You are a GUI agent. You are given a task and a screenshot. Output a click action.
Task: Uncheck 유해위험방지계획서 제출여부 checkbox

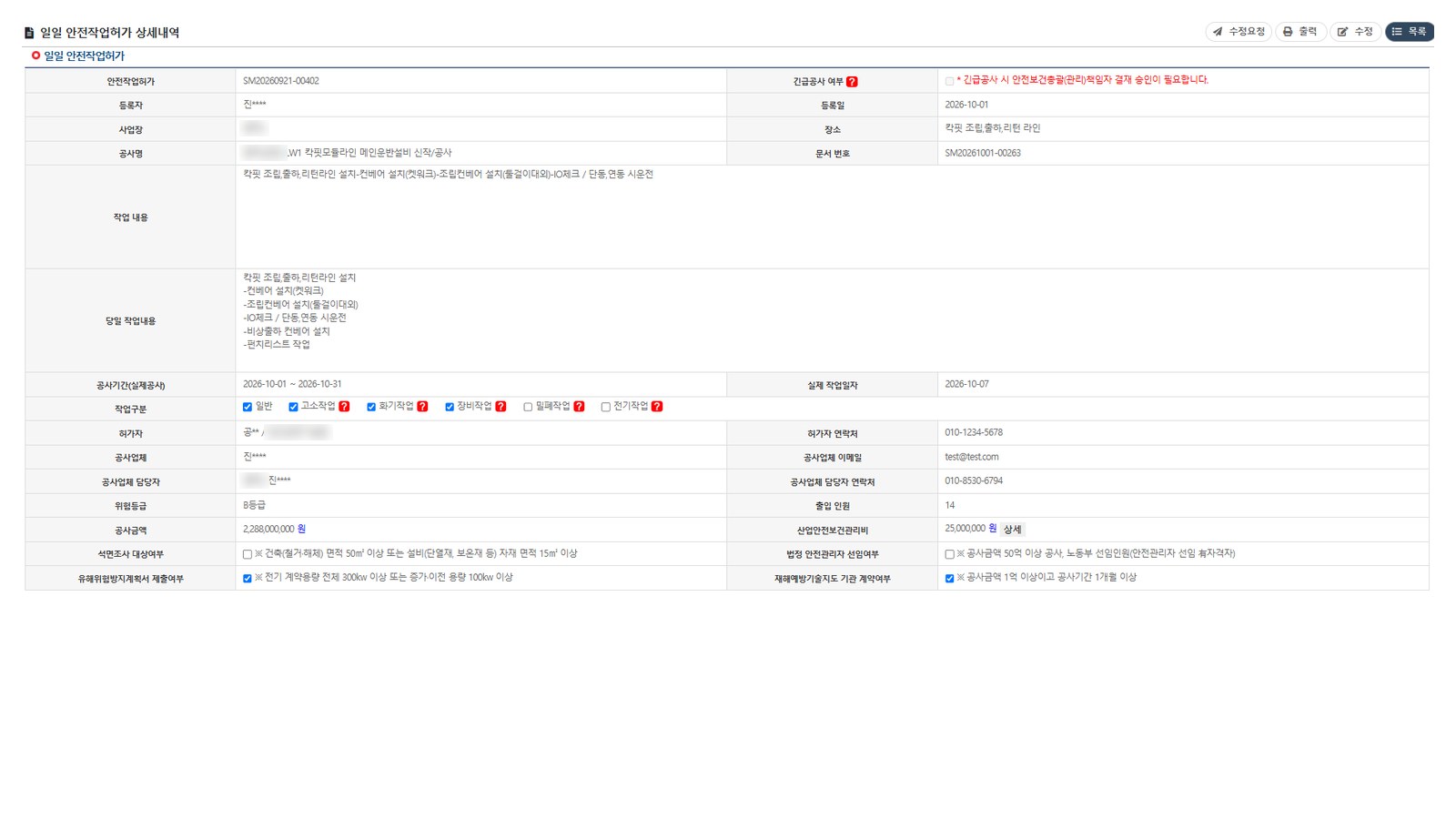click(x=248, y=578)
